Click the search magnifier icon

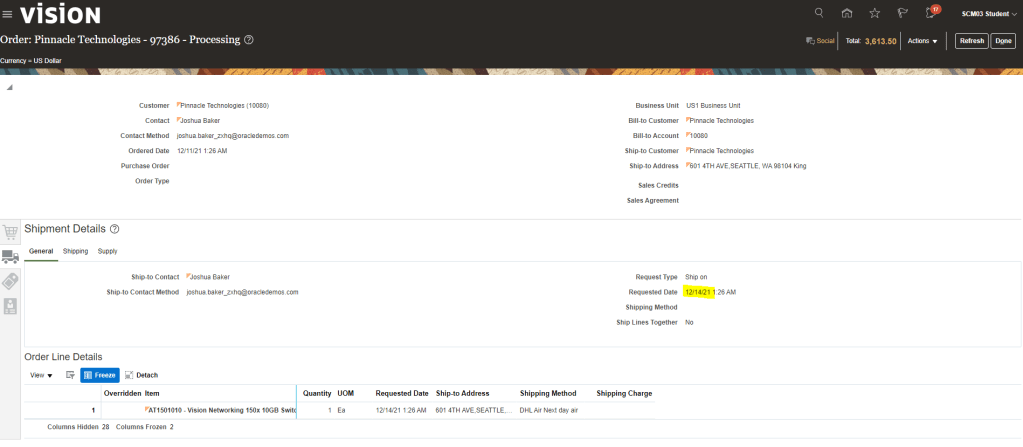tap(819, 13)
